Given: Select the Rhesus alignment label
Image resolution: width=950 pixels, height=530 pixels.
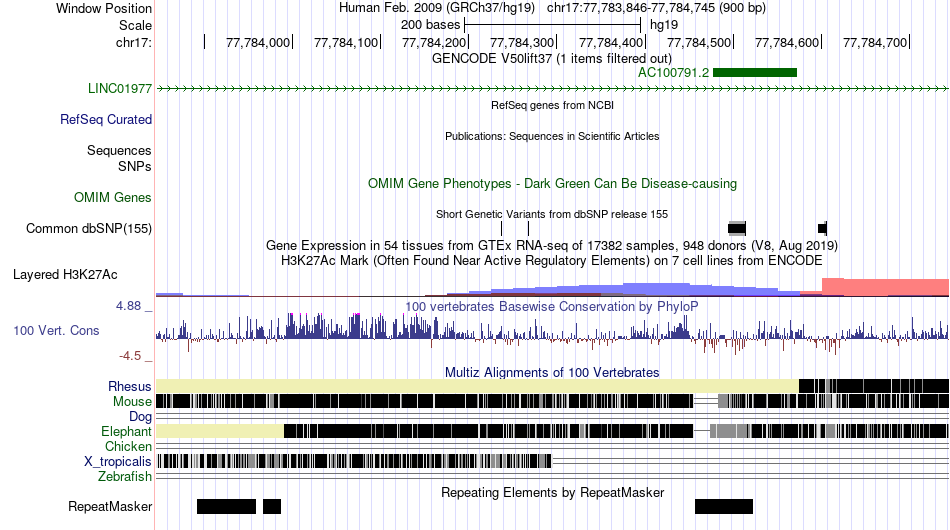Looking at the screenshot, I should pos(130,386).
